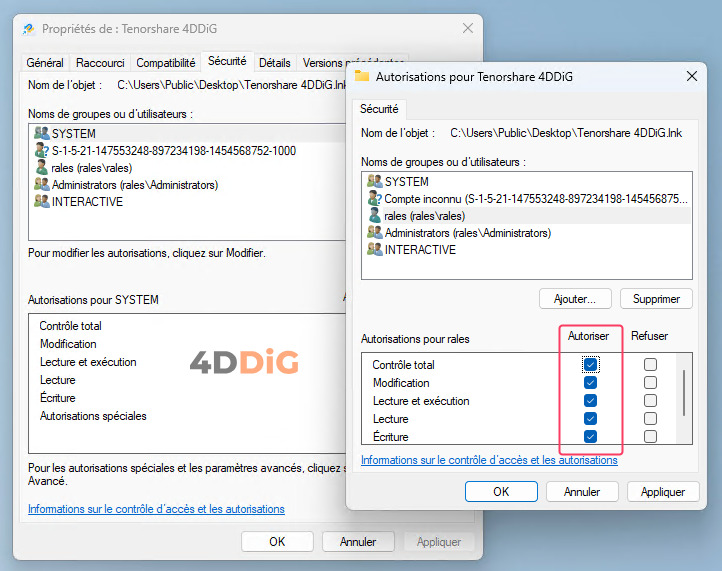Click the Supprimer button
The height and width of the screenshot is (571, 722).
pyautogui.click(x=656, y=299)
